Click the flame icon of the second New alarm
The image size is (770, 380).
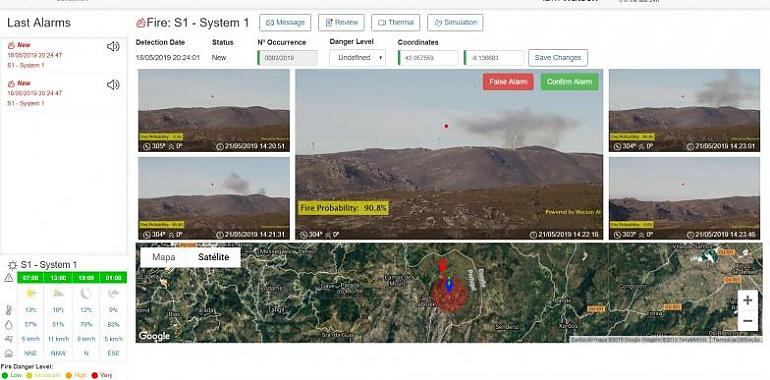11,83
